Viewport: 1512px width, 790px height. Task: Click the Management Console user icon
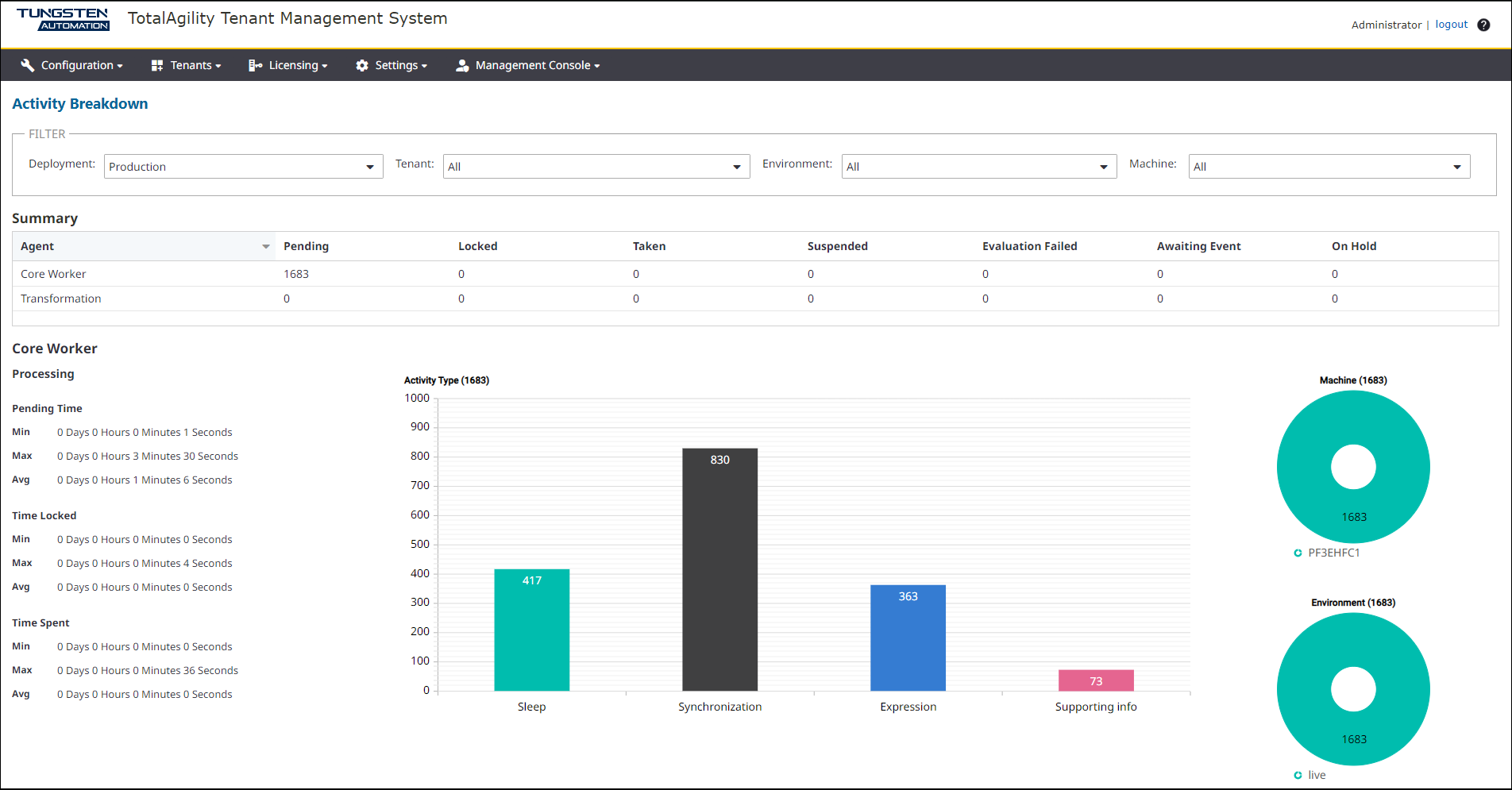pyautogui.click(x=462, y=65)
